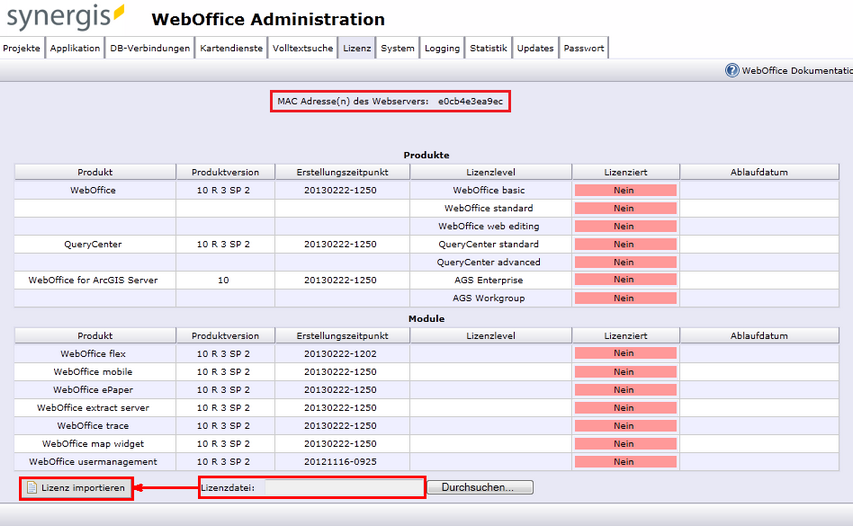Image resolution: width=853 pixels, height=526 pixels.
Task: Open the Projekte tab
Action: tap(22, 48)
